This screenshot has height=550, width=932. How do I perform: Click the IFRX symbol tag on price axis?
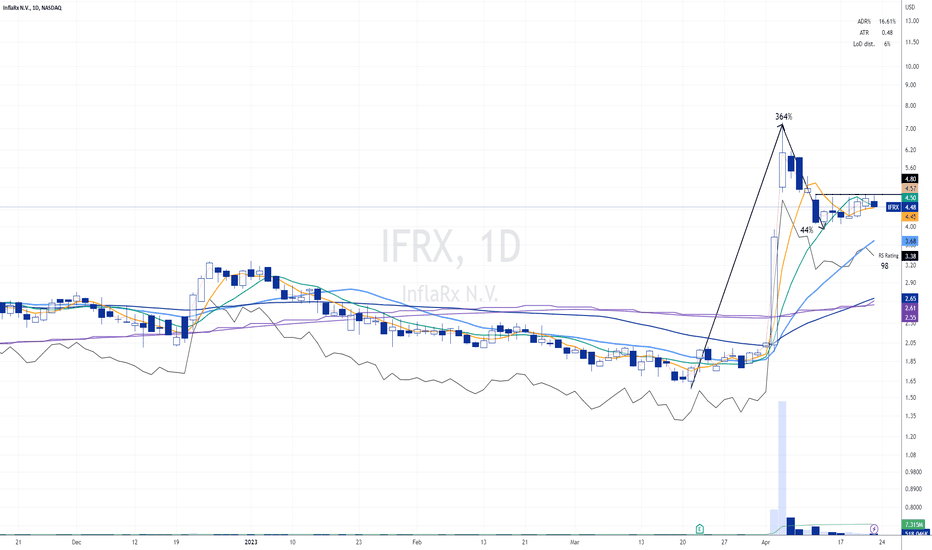[x=893, y=208]
